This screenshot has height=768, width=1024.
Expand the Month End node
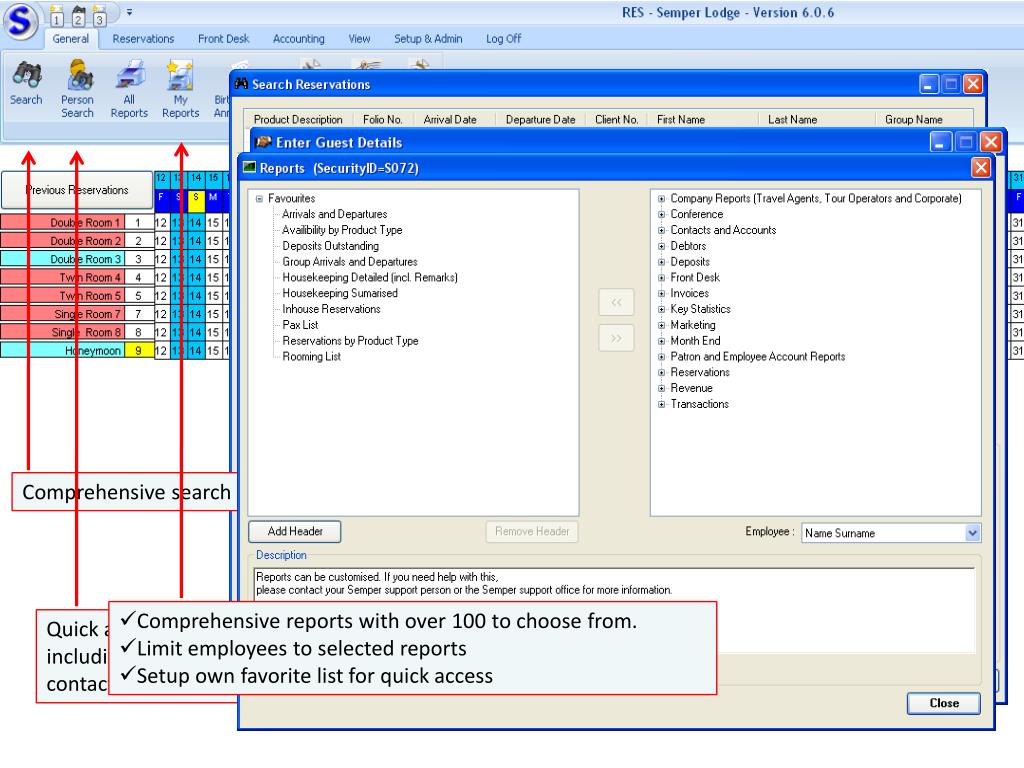coord(662,341)
